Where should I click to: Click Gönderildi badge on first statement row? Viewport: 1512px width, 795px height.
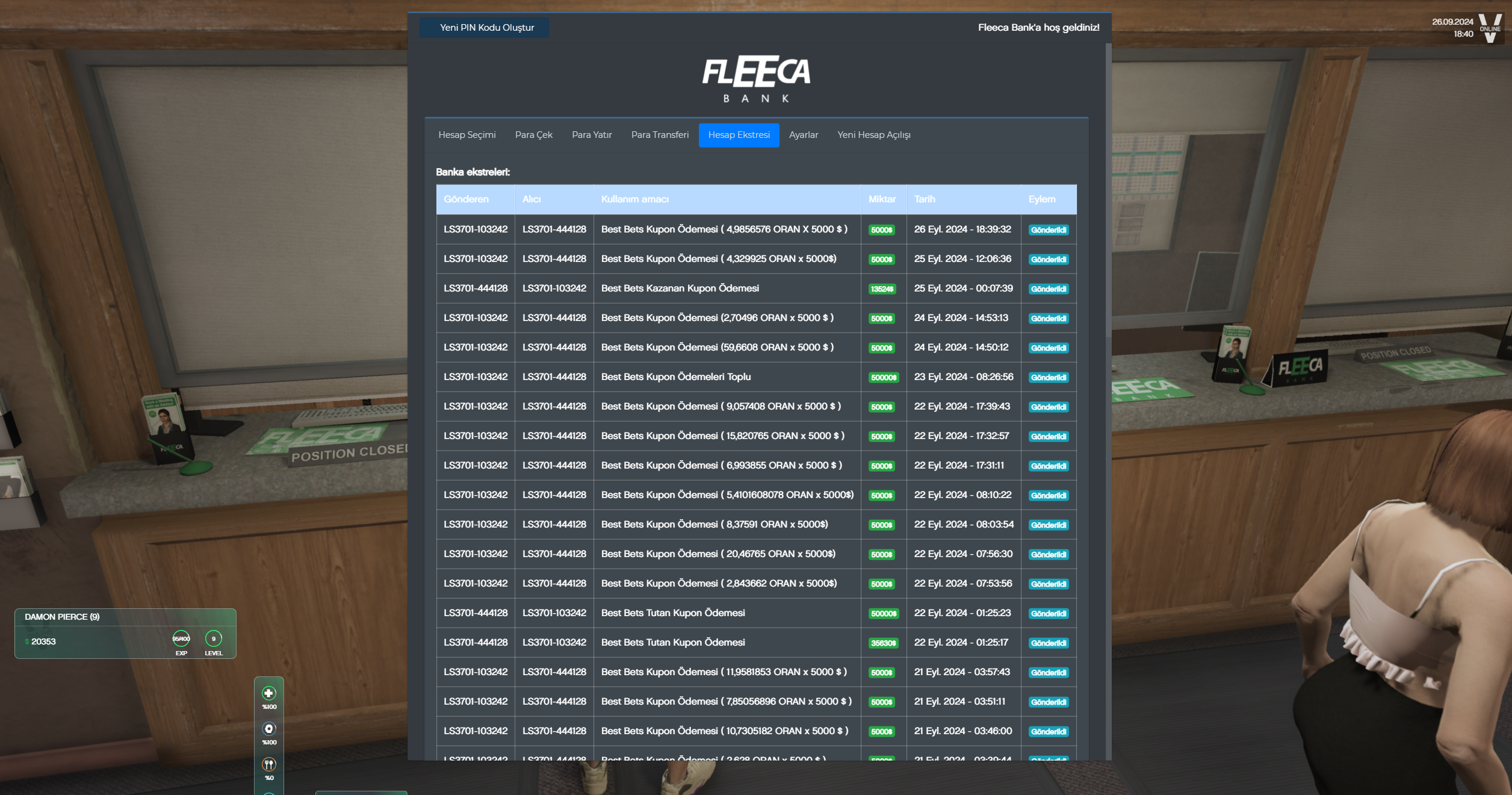pos(1048,230)
